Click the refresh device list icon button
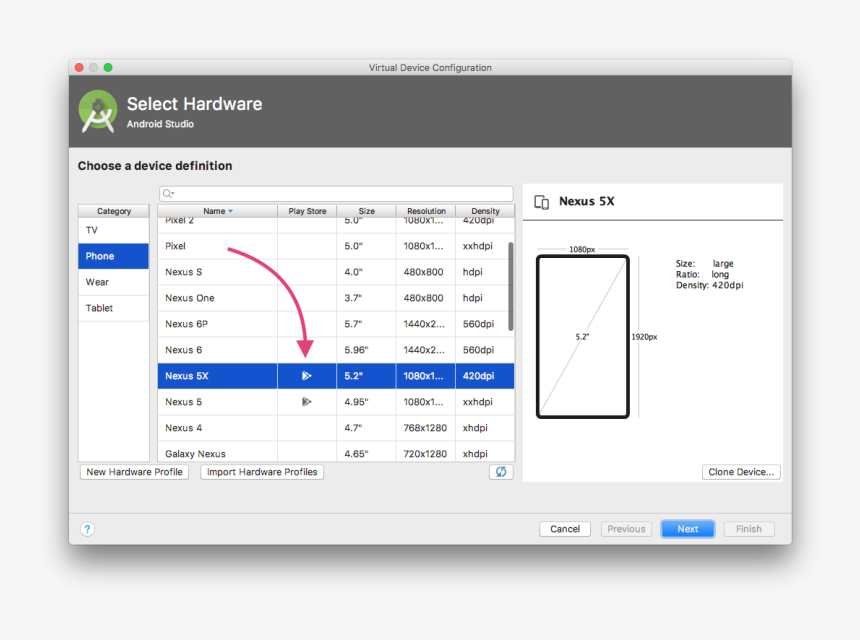 501,472
